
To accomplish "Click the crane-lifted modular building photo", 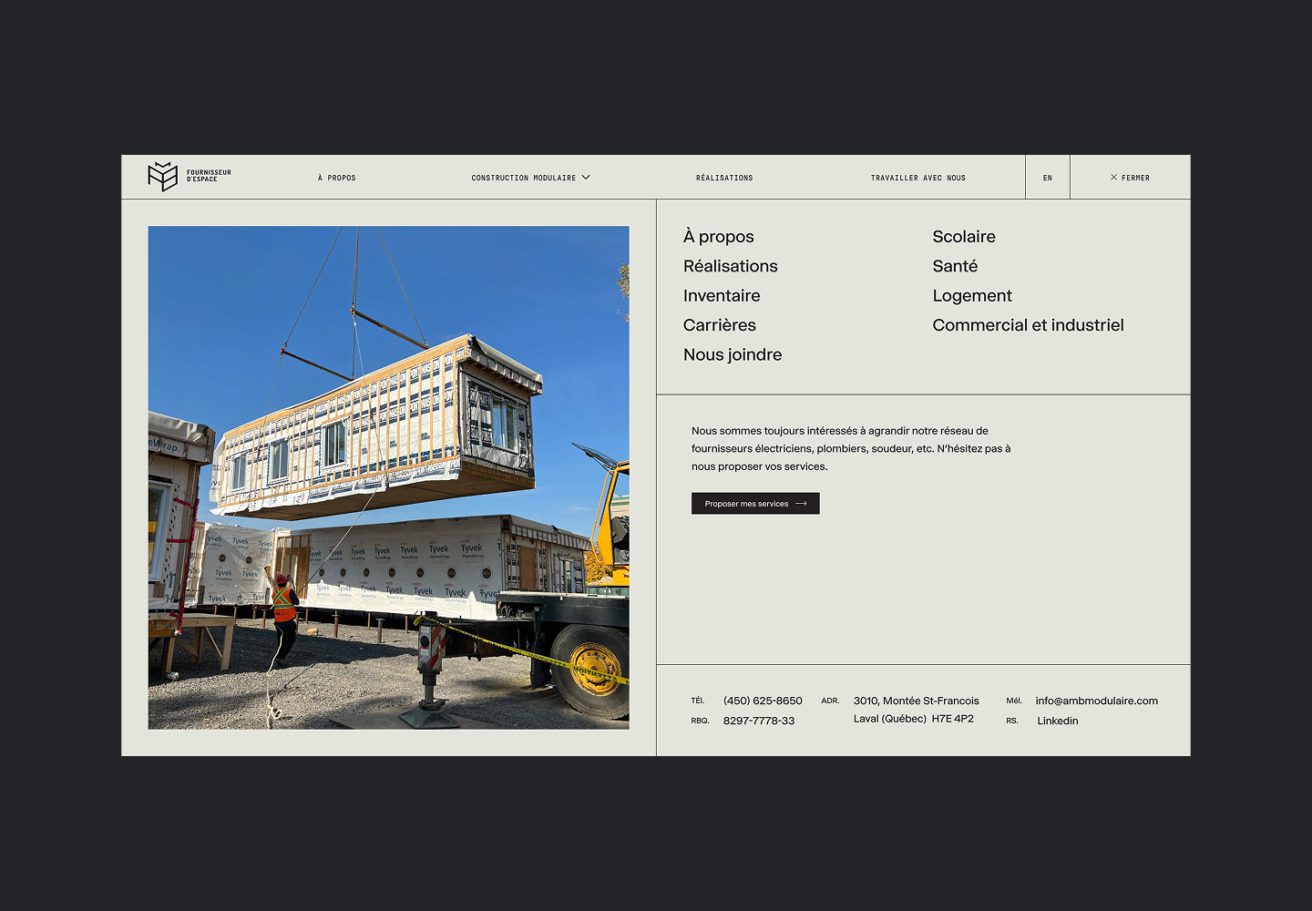I will [388, 477].
